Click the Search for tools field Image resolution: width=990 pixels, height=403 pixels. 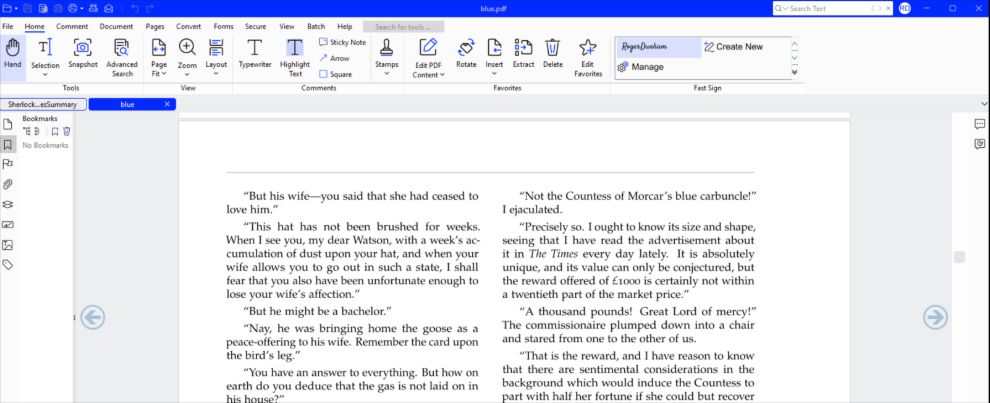403,27
